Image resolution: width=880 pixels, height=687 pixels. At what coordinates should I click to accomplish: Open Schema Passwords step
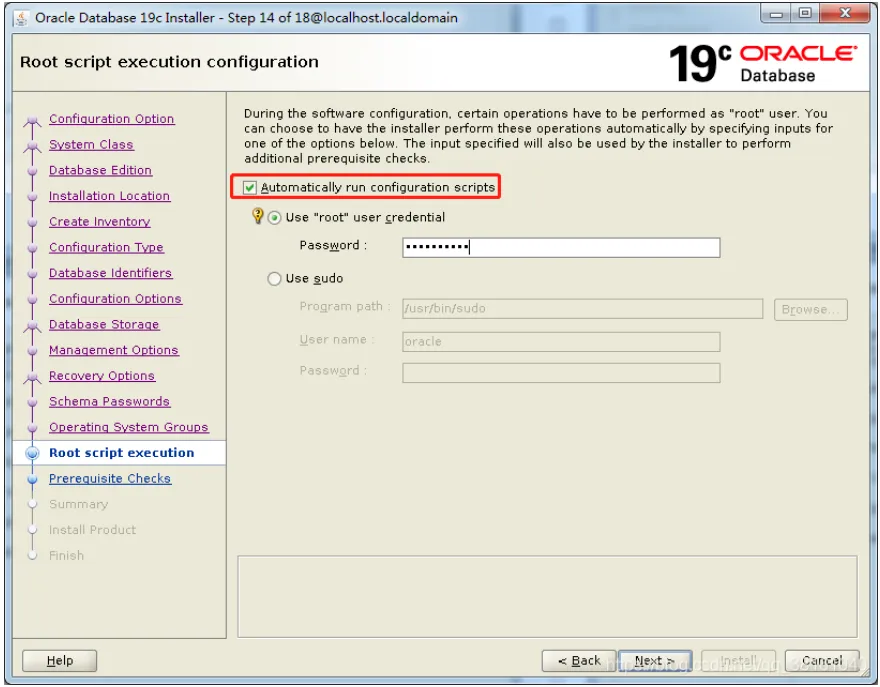point(109,401)
